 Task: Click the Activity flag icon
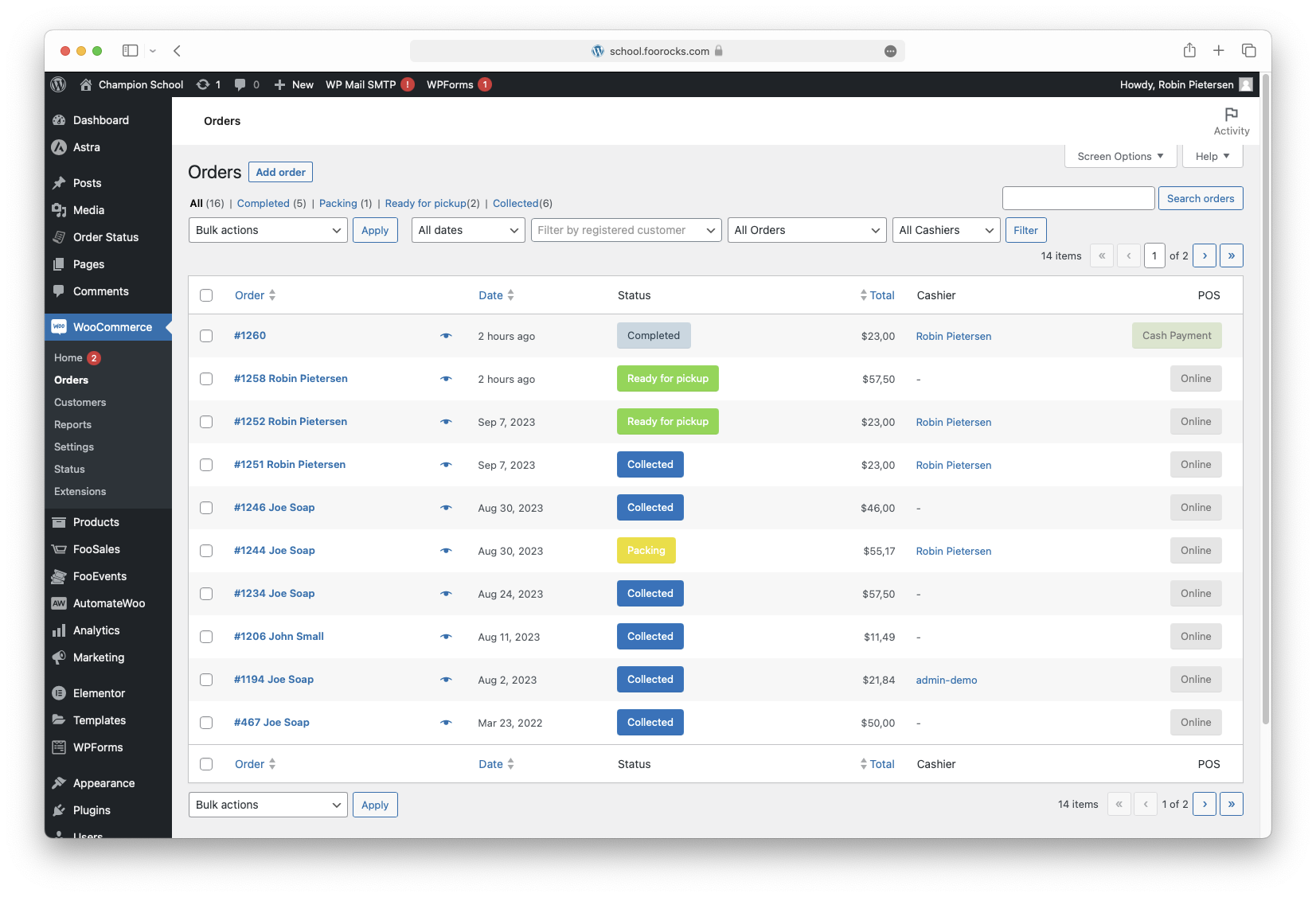[x=1231, y=114]
